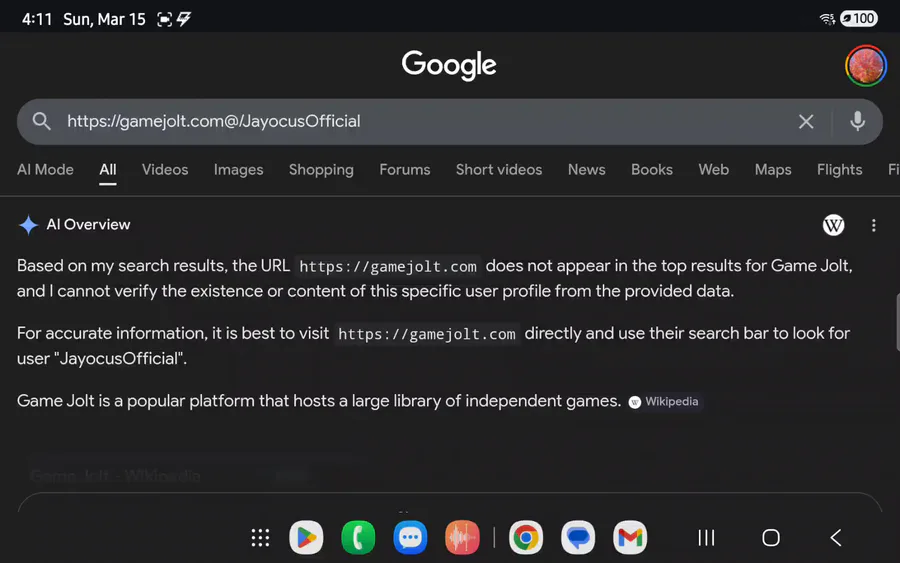Viewport: 900px width, 563px height.
Task: Open the green Phone app
Action: click(x=358, y=538)
